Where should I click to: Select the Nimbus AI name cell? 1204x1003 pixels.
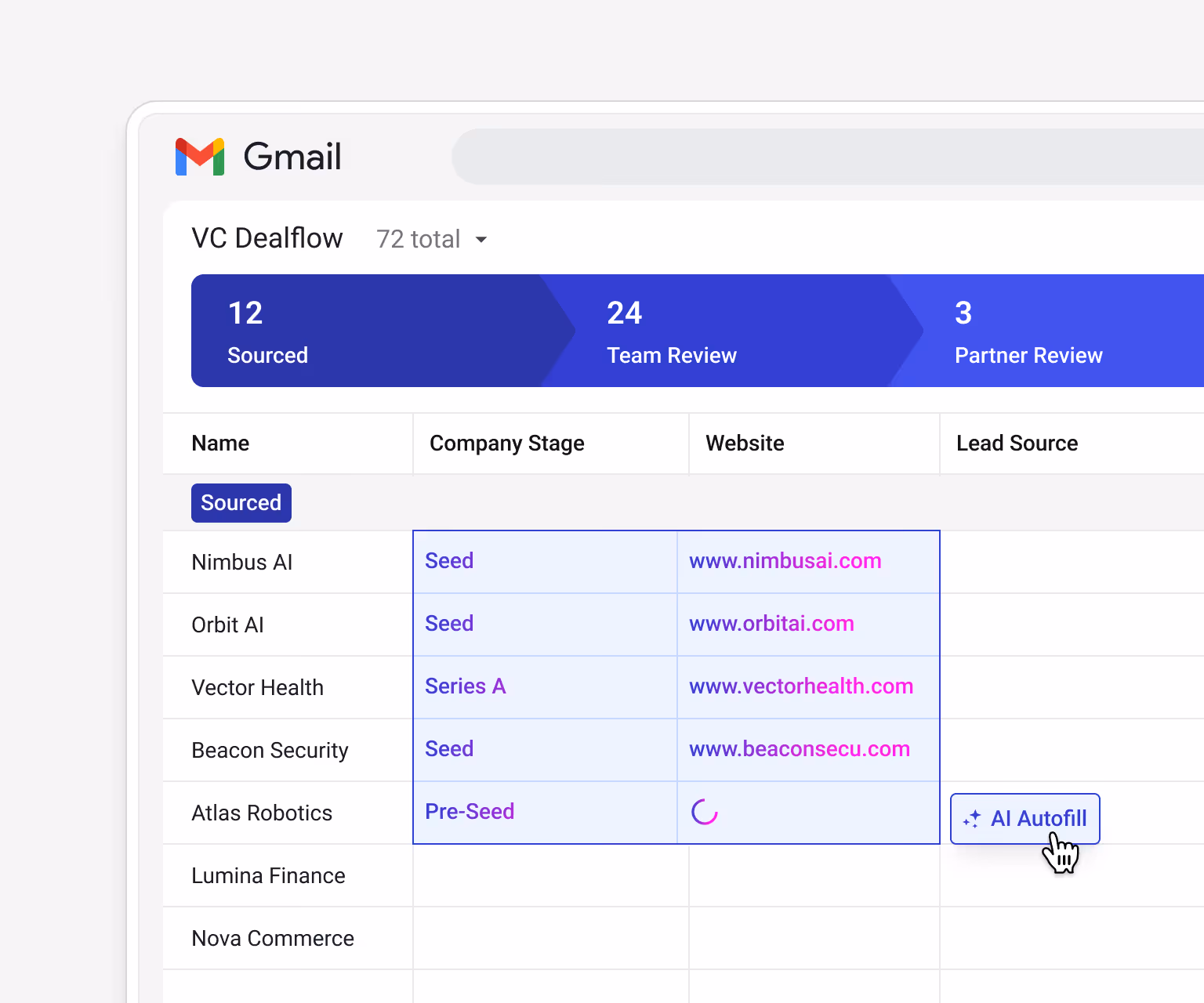coord(288,563)
